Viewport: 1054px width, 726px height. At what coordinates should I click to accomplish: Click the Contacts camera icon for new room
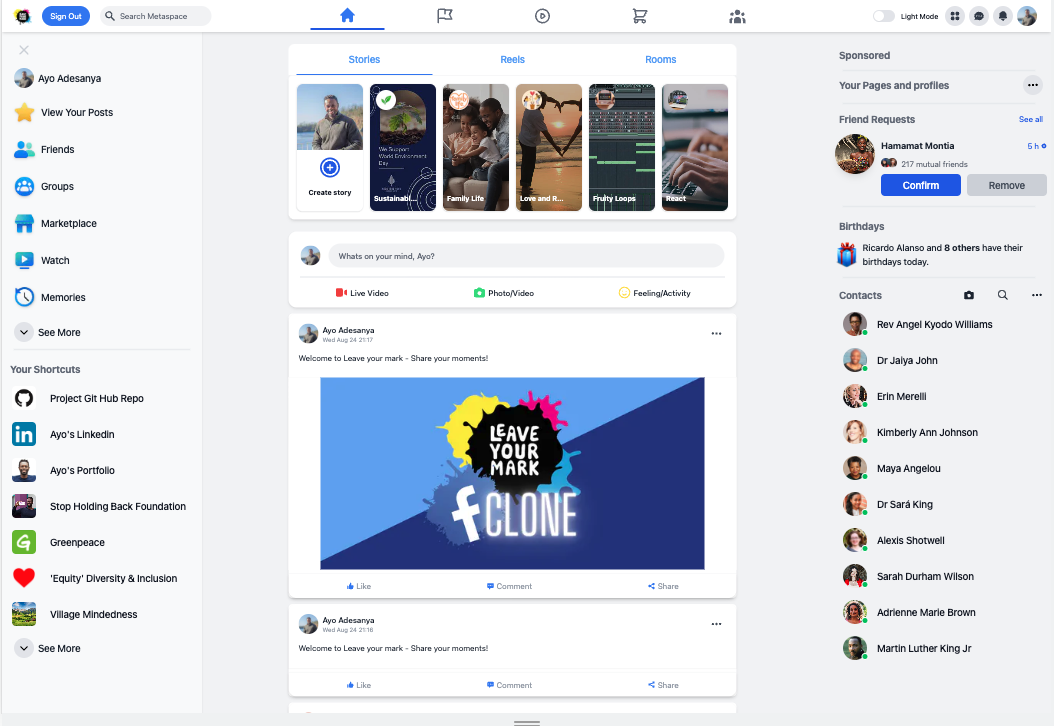pyautogui.click(x=969, y=295)
